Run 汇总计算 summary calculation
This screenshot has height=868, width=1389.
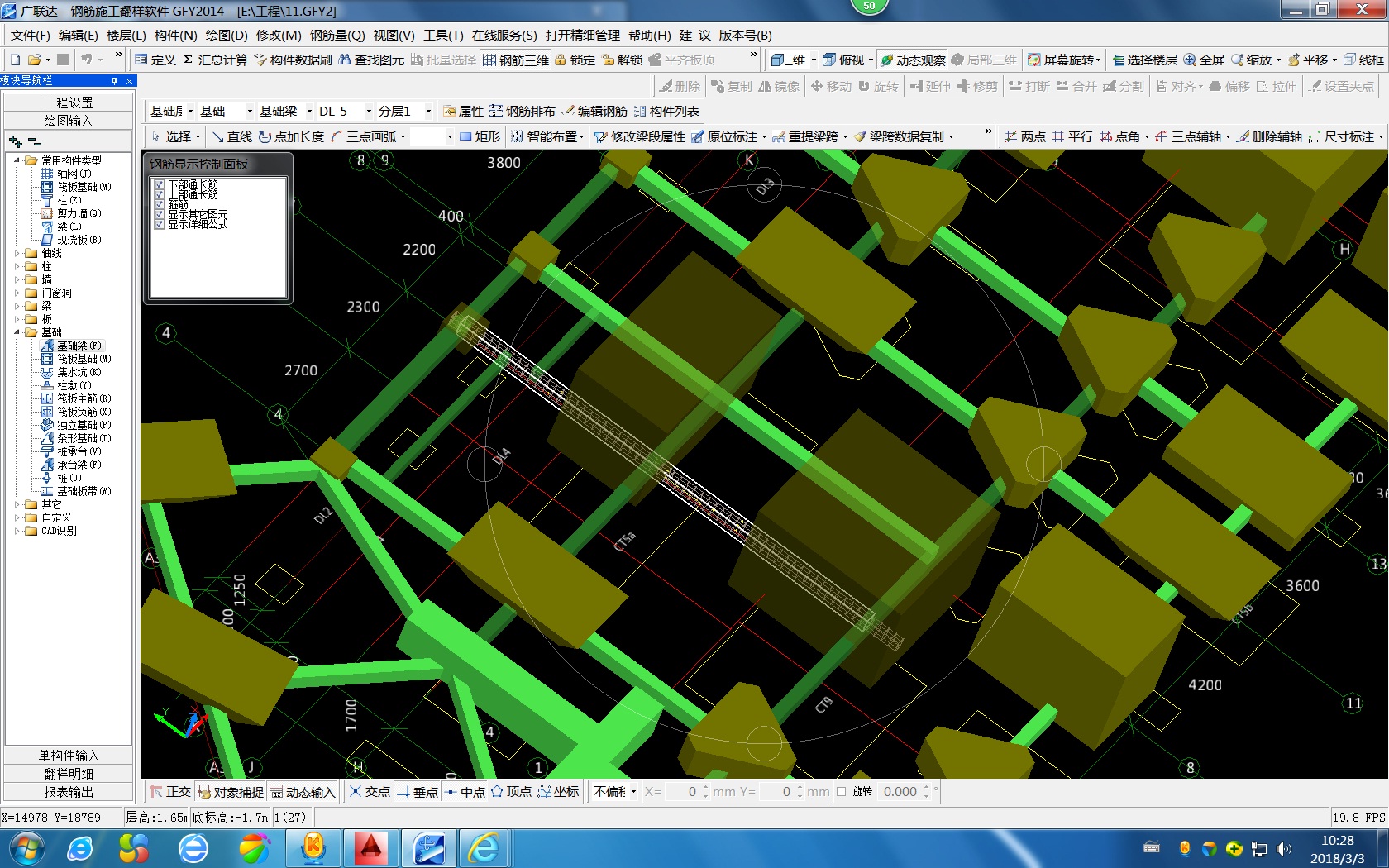coord(215,60)
